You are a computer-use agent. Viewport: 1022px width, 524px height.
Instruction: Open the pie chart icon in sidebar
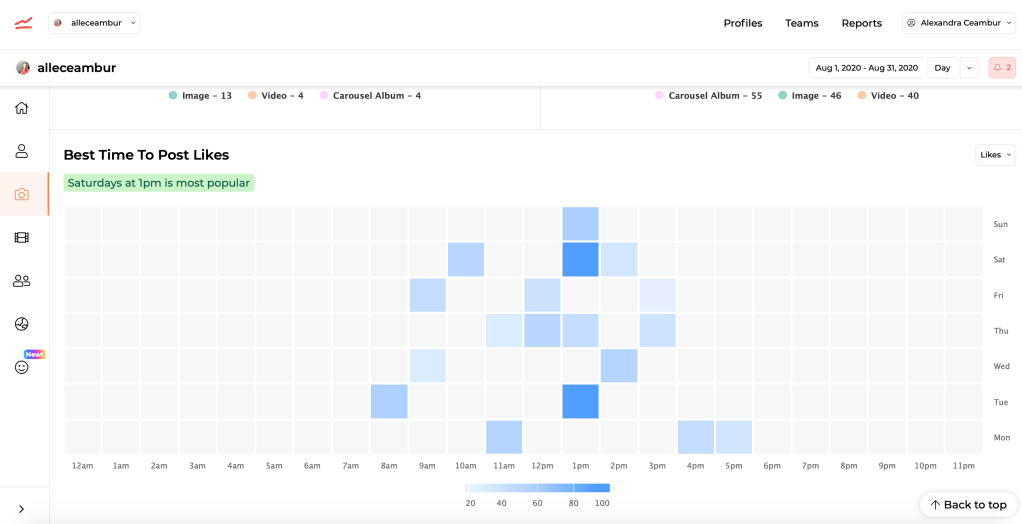(x=21, y=324)
